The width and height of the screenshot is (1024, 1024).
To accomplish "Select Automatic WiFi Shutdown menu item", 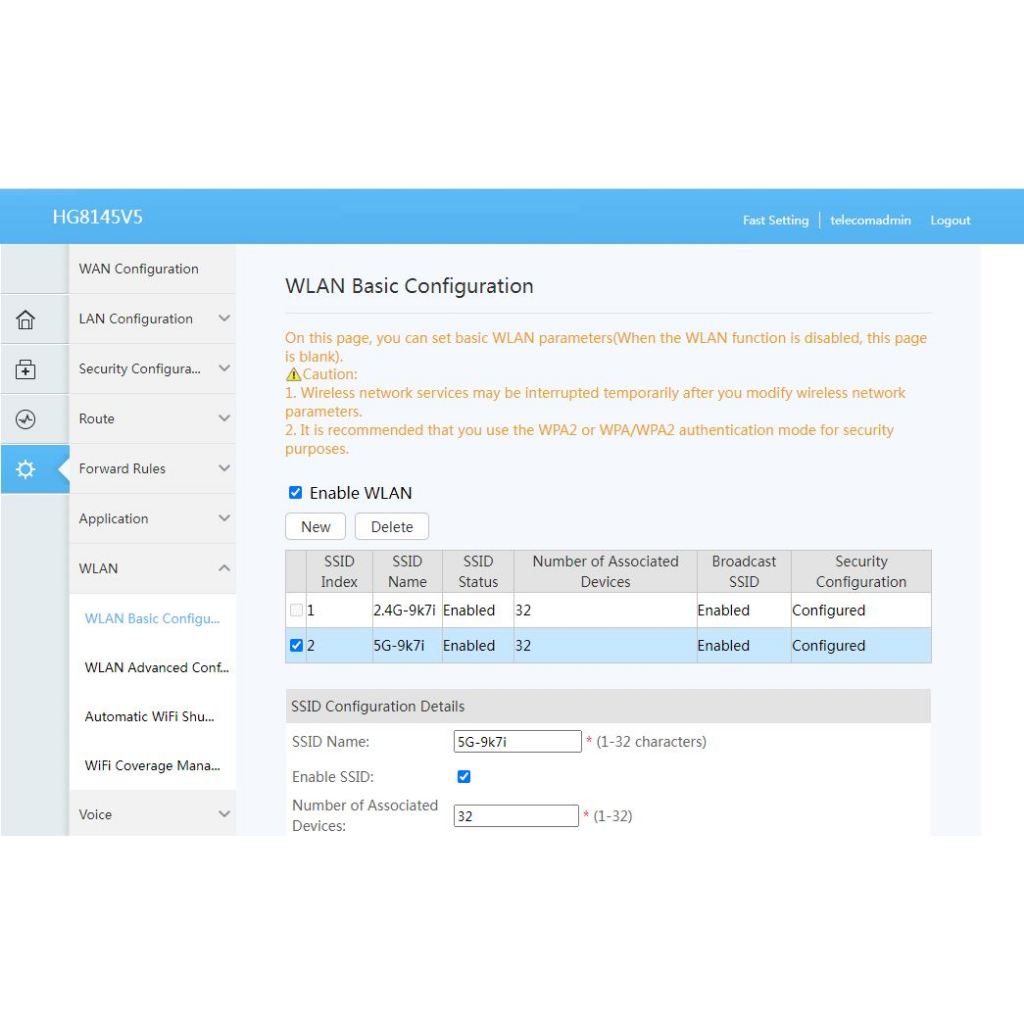I will click(x=150, y=717).
